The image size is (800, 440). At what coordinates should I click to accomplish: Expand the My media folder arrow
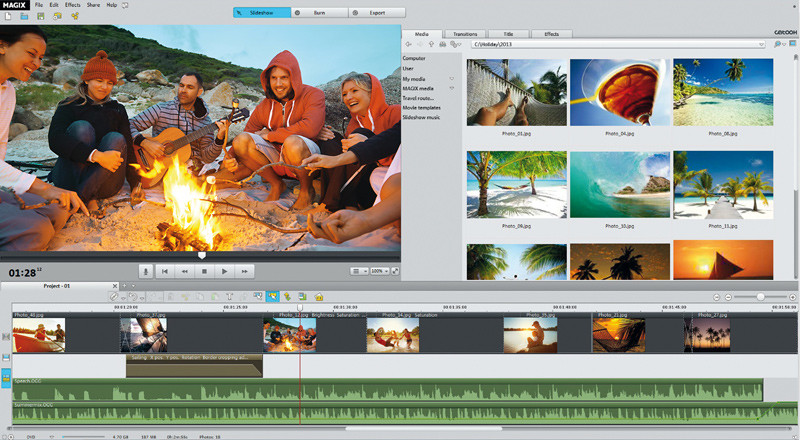[452, 78]
